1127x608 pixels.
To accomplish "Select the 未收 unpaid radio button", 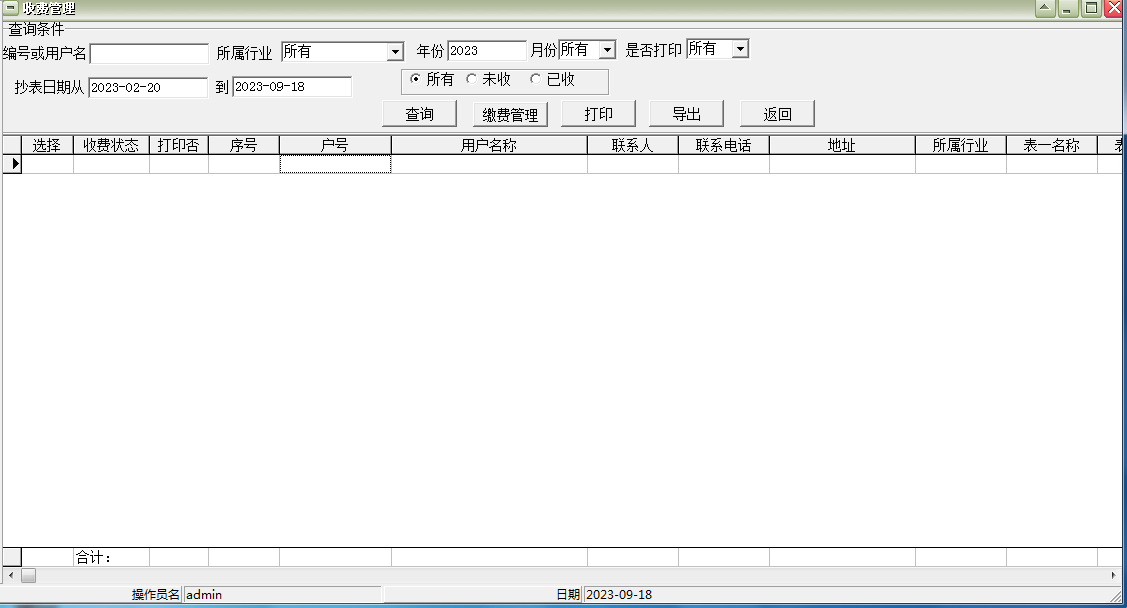I will point(472,78).
